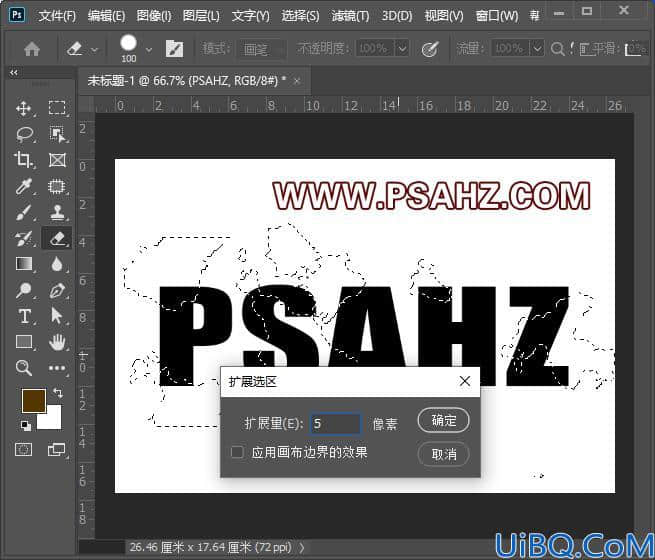Close the 未标题-1 document tab

point(297,81)
